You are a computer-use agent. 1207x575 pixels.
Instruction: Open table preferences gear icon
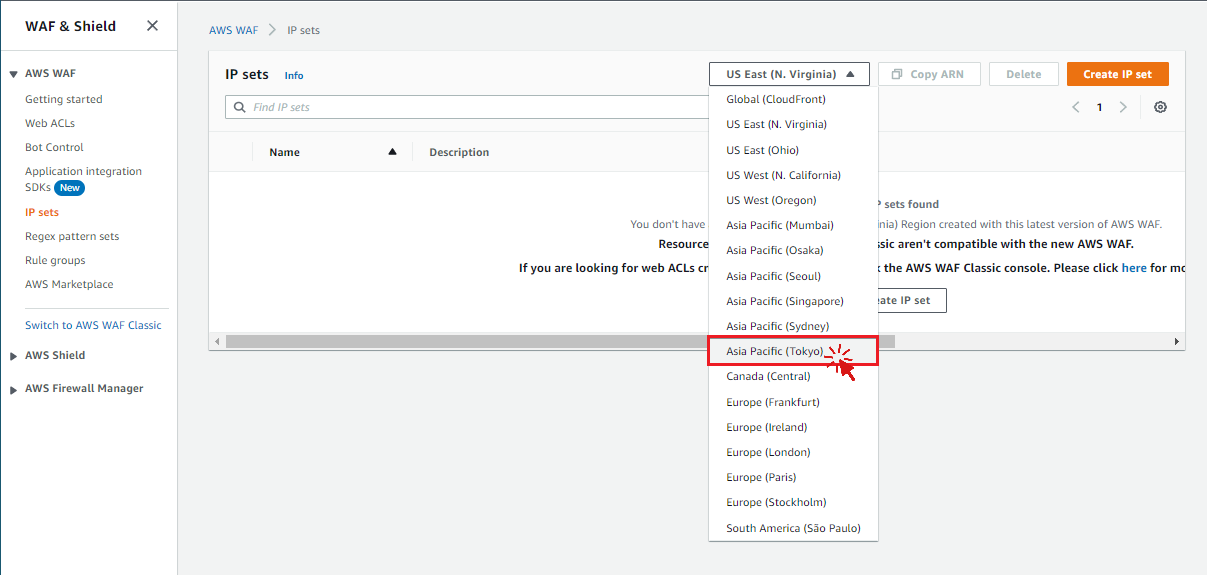pos(1160,107)
